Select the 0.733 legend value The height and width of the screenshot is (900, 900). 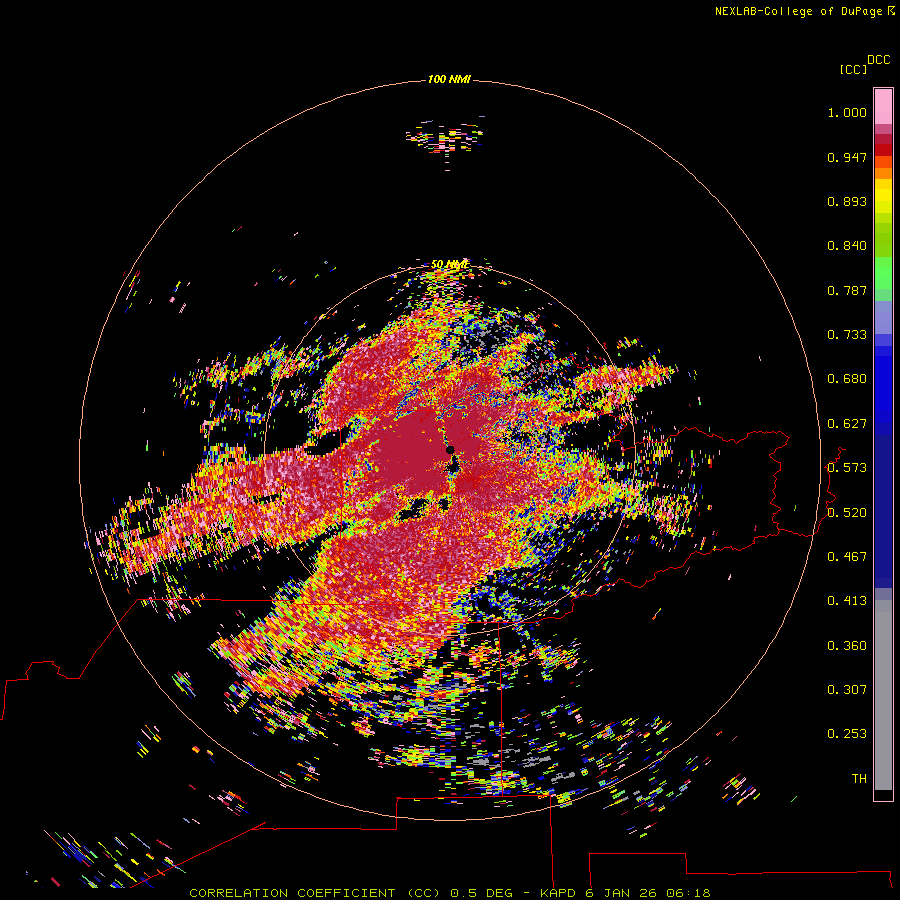click(x=847, y=335)
